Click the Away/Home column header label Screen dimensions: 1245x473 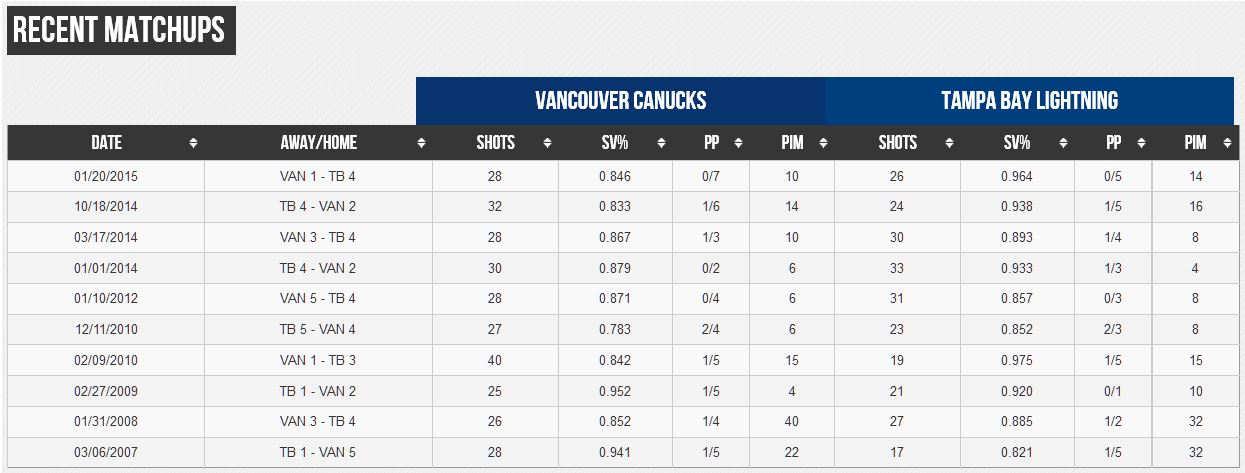tap(318, 143)
